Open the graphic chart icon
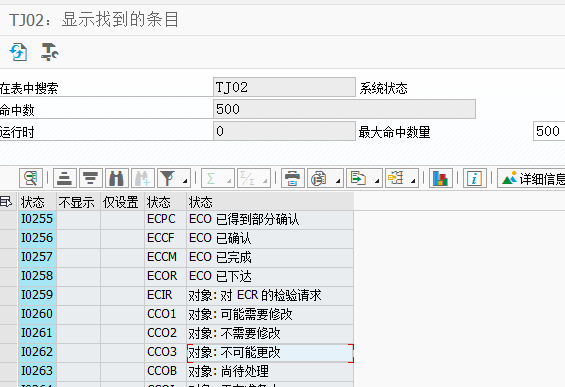This screenshot has height=387, width=565. click(441, 178)
